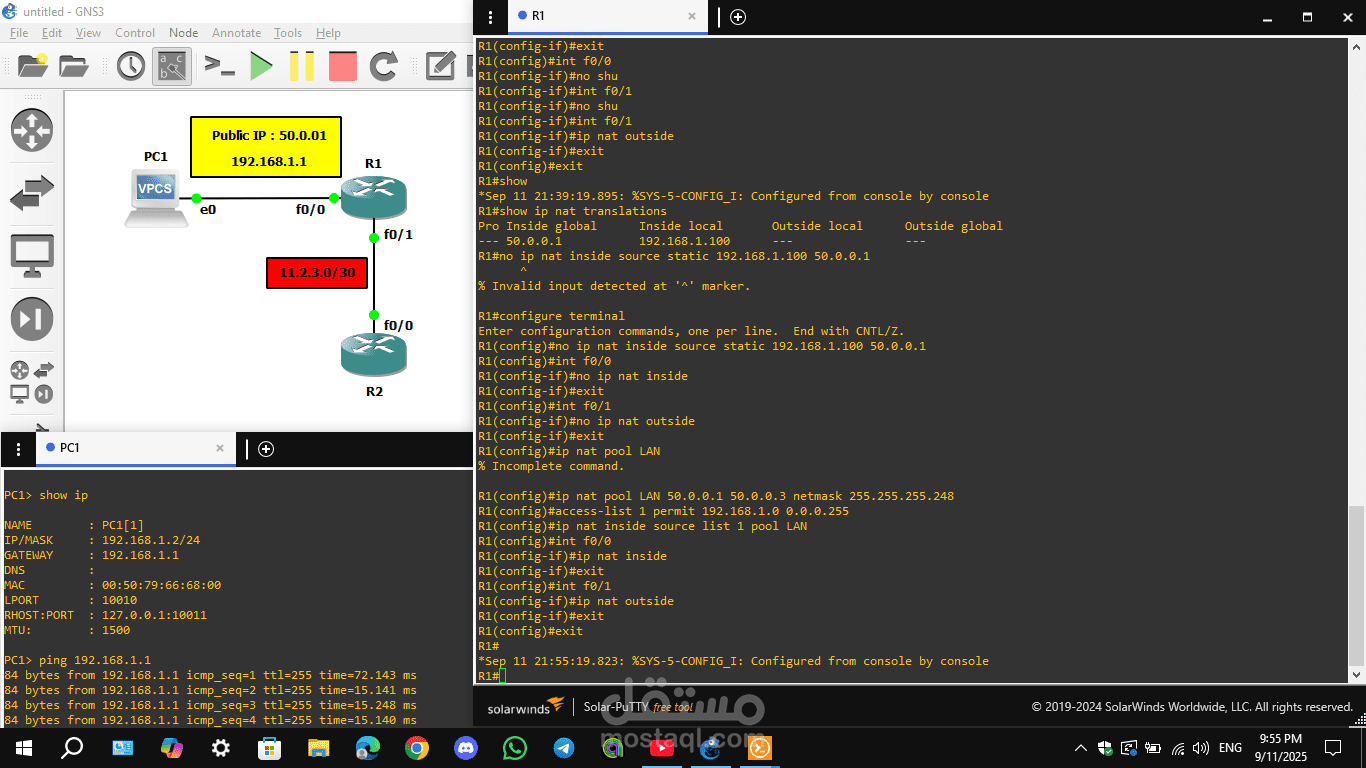Open the Annotate menu for drawing tools

tap(236, 32)
